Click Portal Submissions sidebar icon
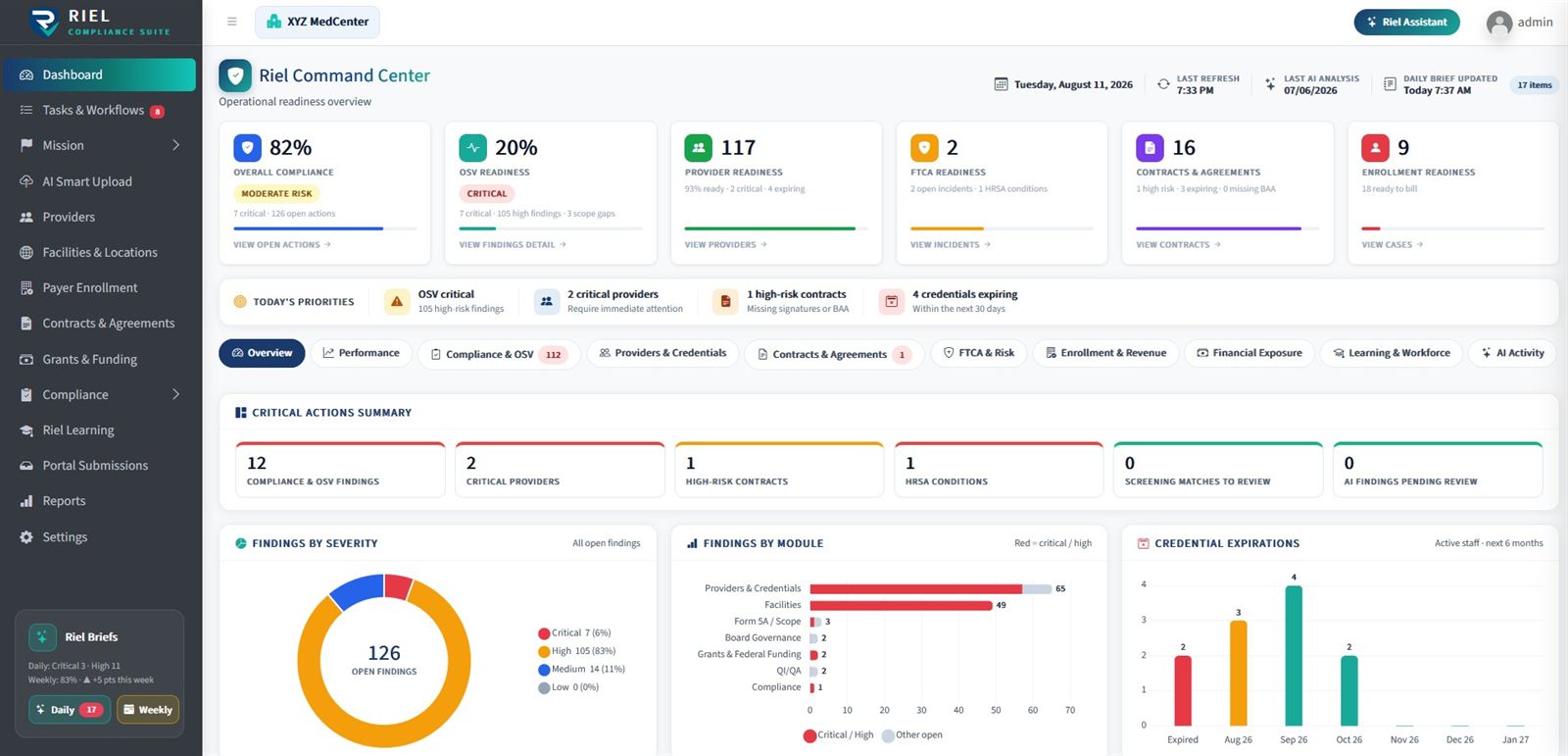The height and width of the screenshot is (756, 1568). [x=26, y=465]
